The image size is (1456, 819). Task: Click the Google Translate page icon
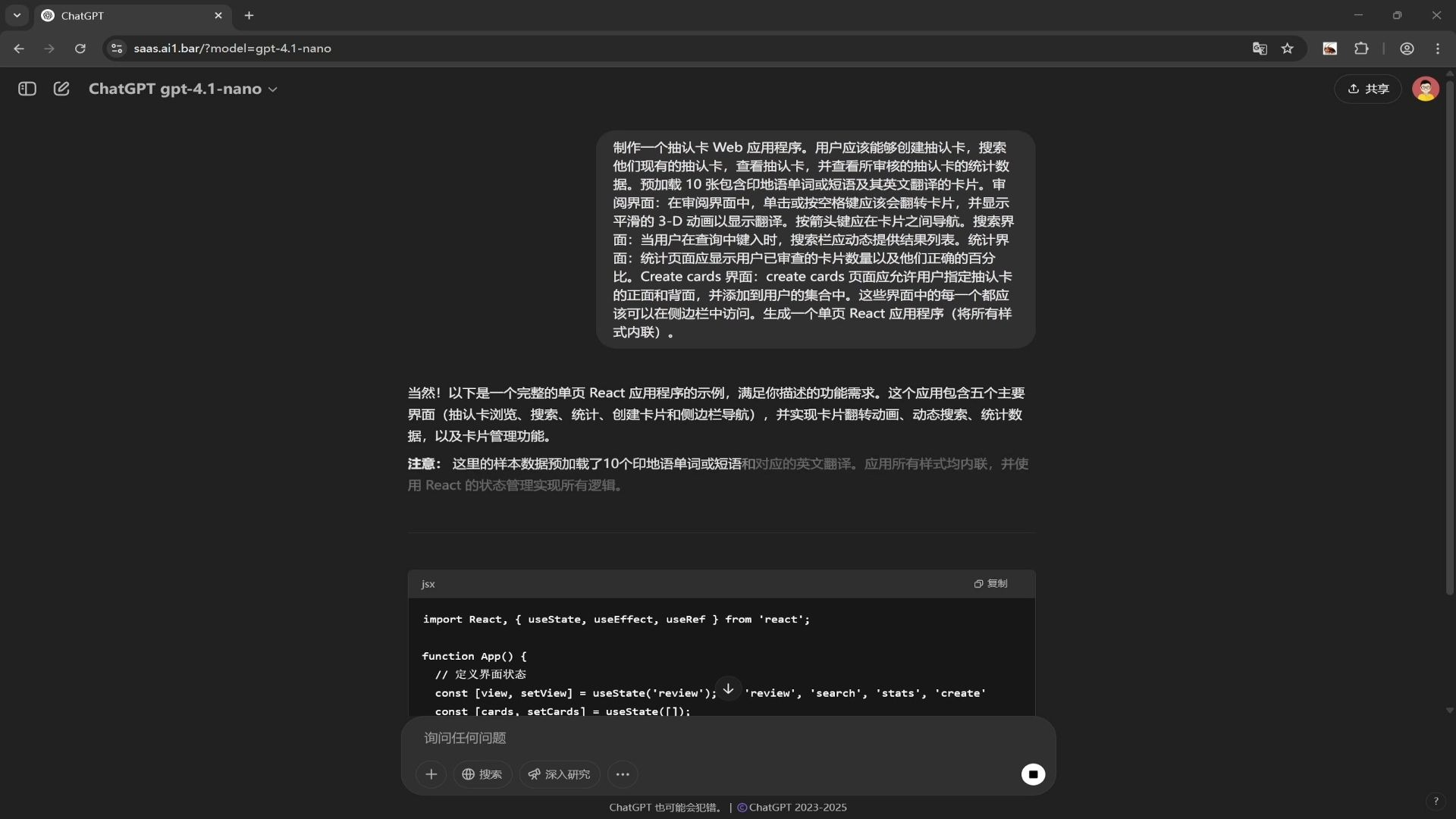point(1260,49)
